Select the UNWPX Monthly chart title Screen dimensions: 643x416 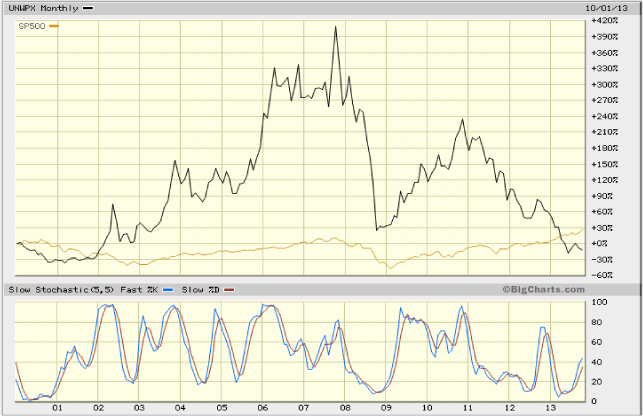(x=43, y=8)
